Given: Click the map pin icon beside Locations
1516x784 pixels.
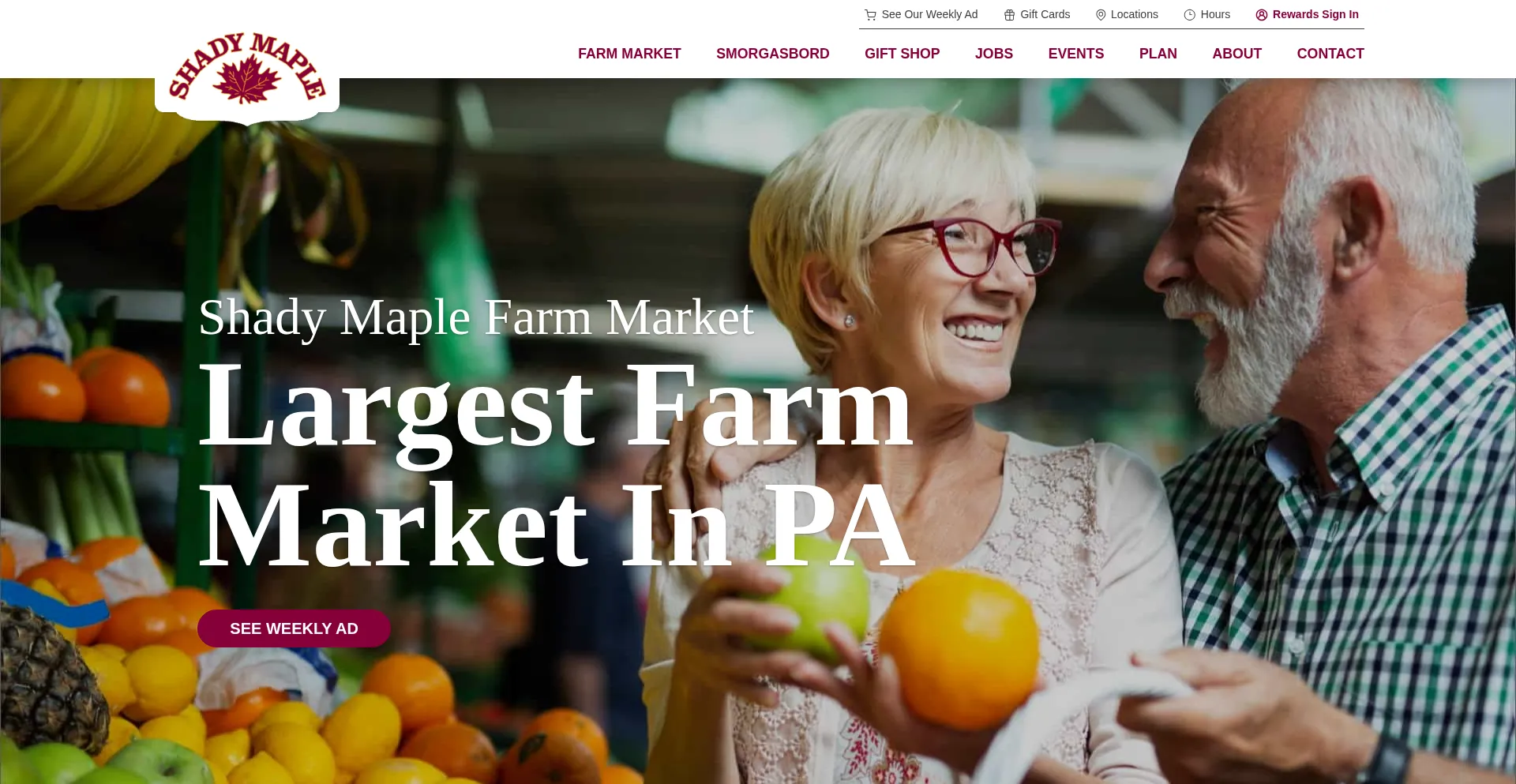Looking at the screenshot, I should pos(1101,15).
